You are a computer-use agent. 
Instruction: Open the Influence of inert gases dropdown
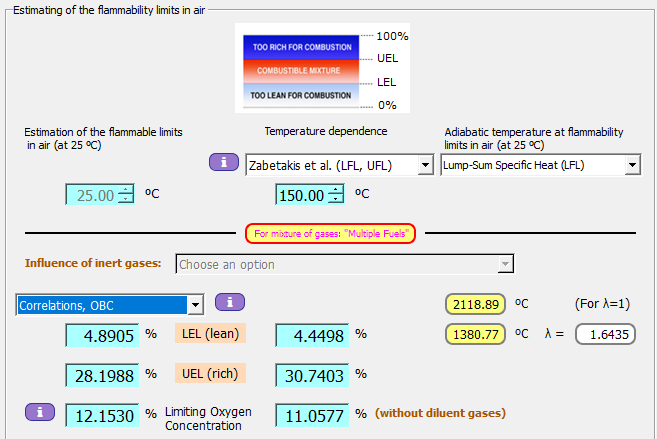pyautogui.click(x=505, y=264)
